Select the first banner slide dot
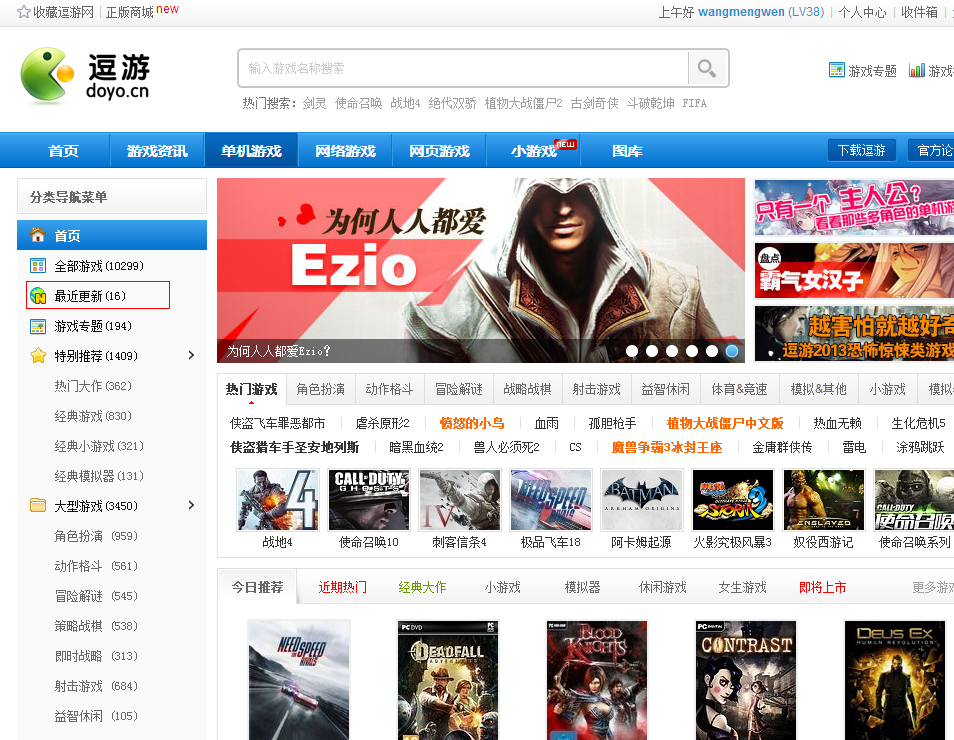 coord(632,351)
